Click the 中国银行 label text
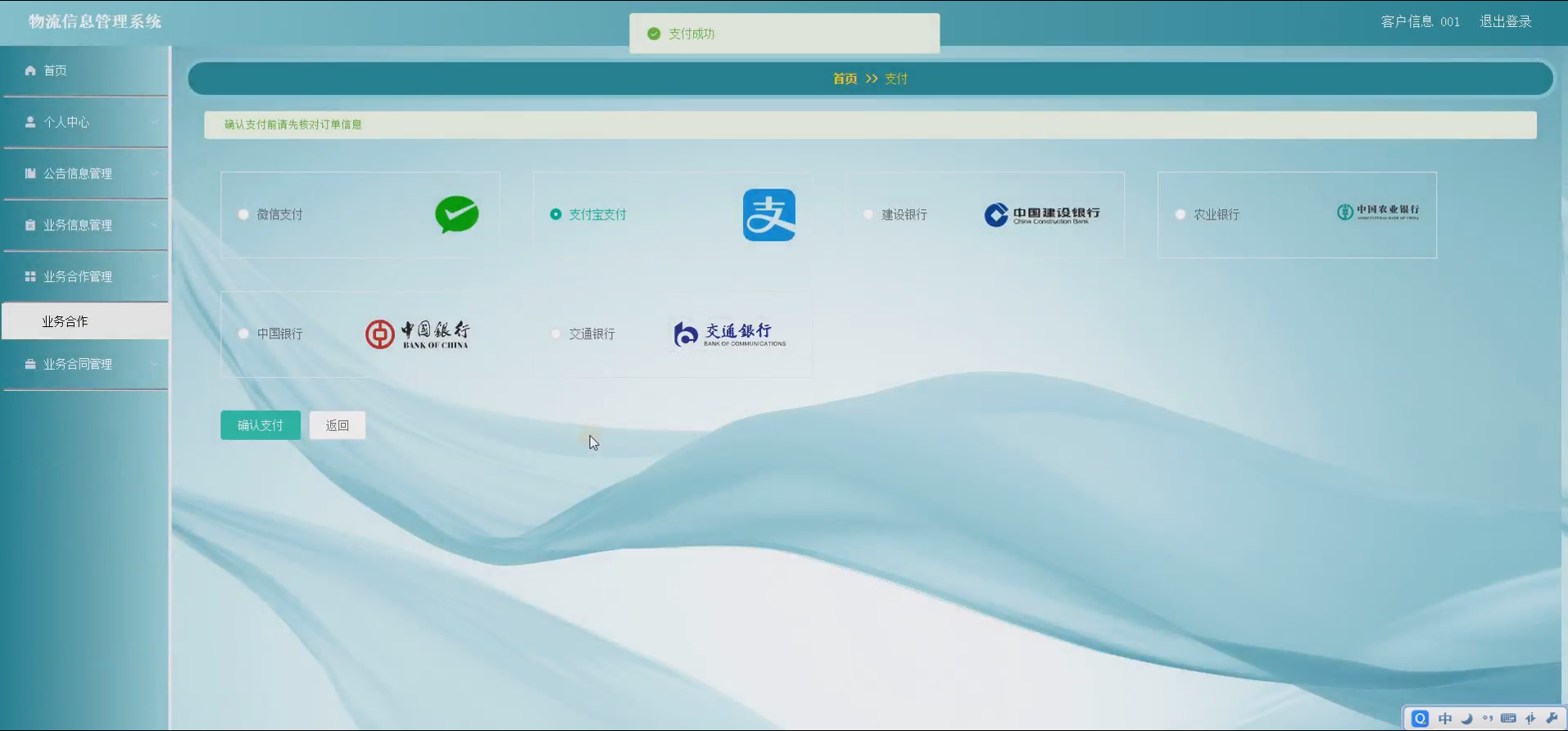1568x731 pixels. (x=280, y=334)
